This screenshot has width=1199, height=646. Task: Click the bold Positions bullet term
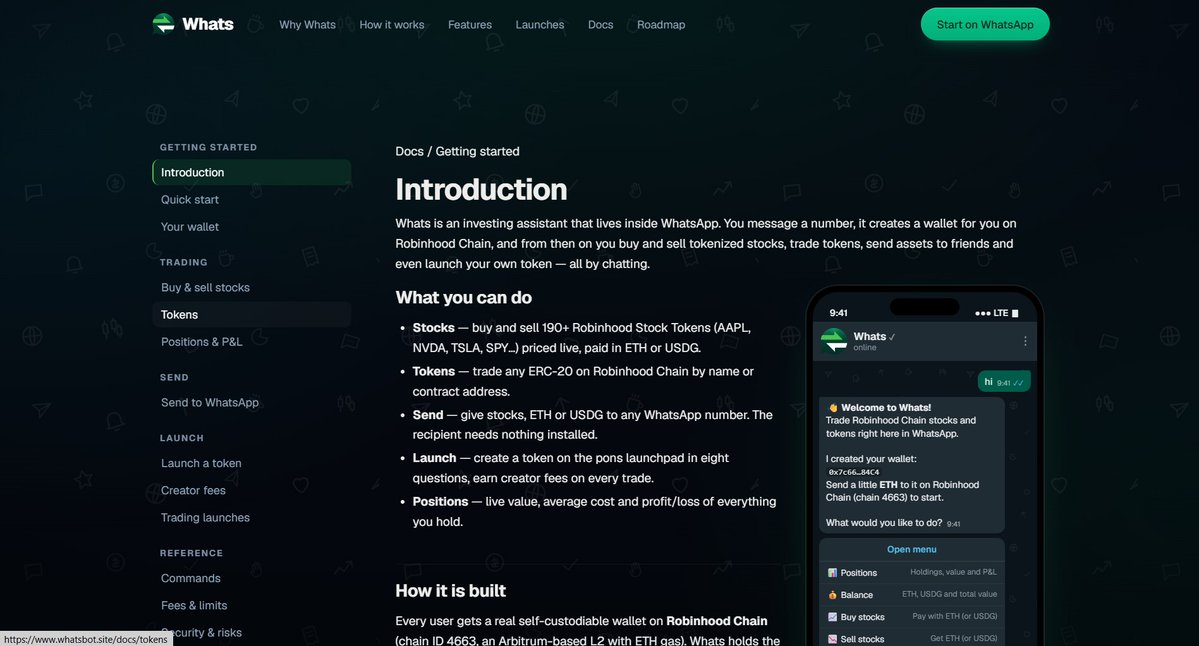click(440, 502)
